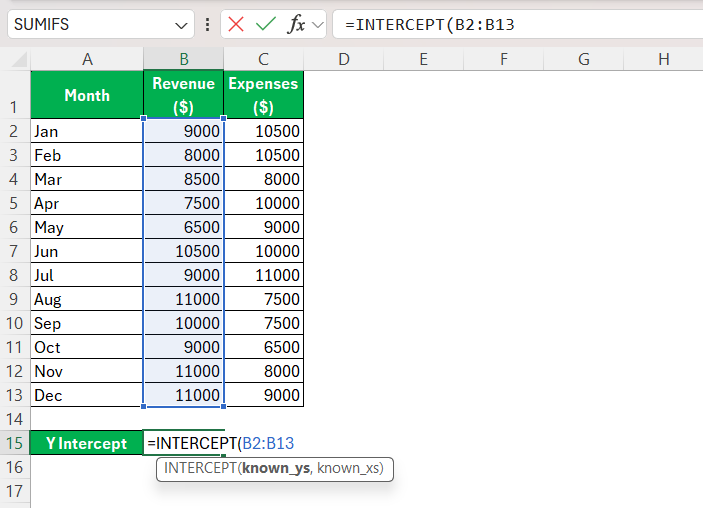The width and height of the screenshot is (703, 508).
Task: Click the INTERCEPT formula in cell B15
Action: click(x=220, y=443)
